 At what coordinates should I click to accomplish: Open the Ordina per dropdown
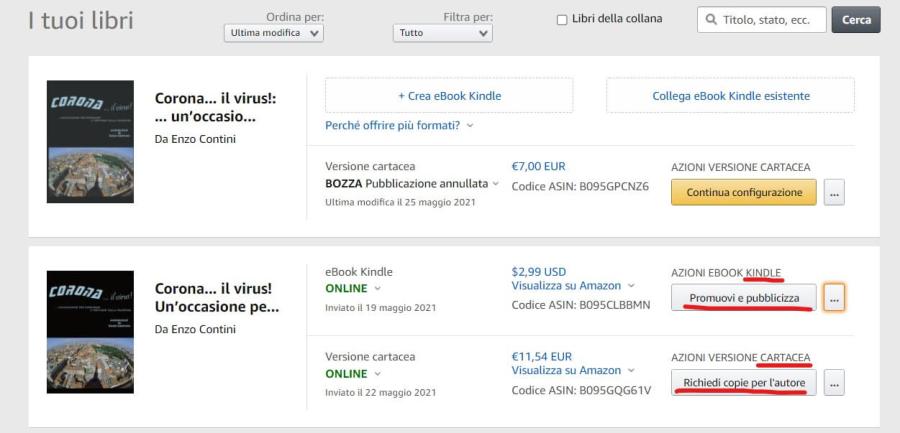(x=274, y=33)
